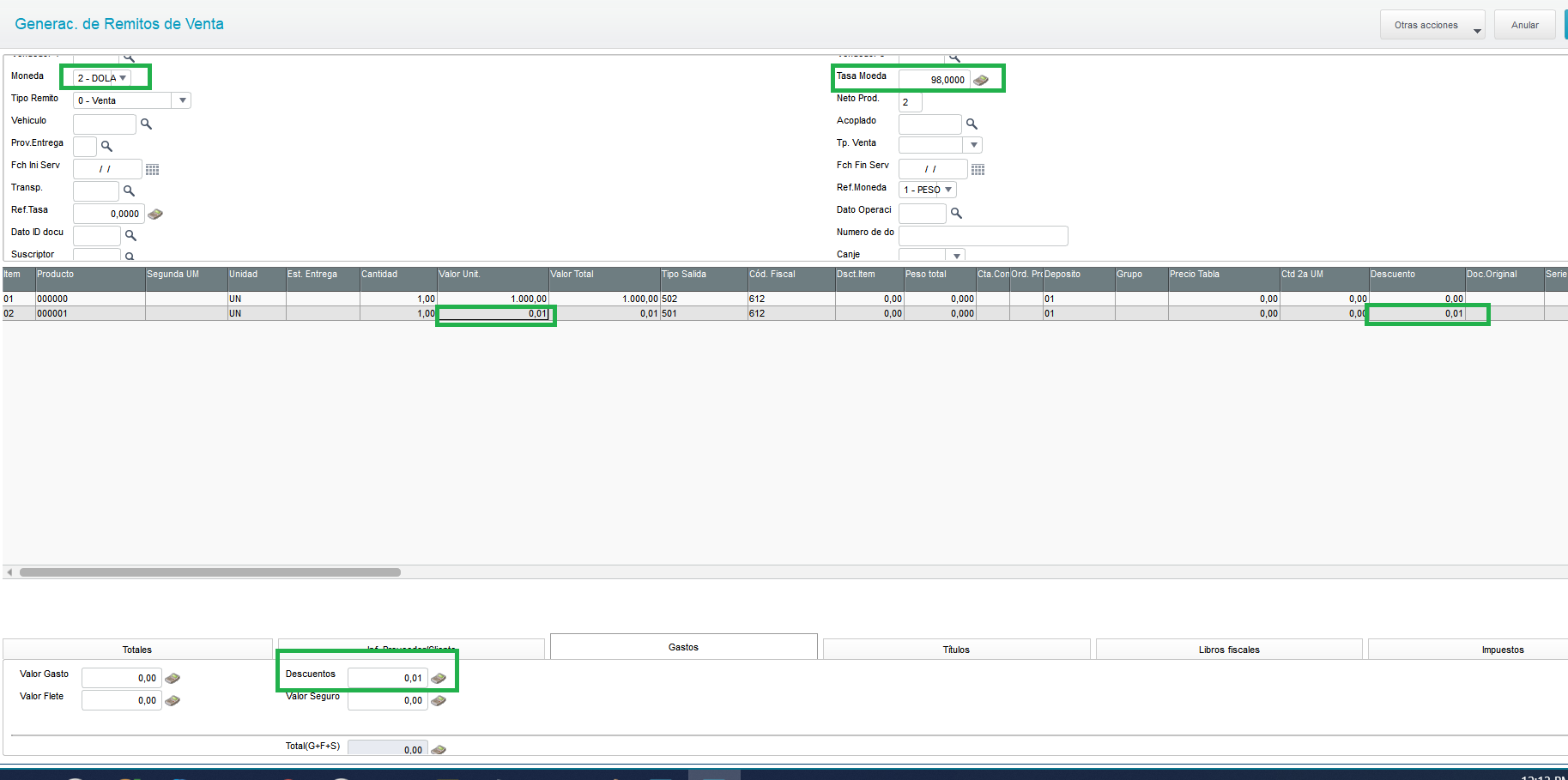Viewport: 1568px width, 780px height.
Task: Switch to the Títulos tab
Action: [x=956, y=650]
